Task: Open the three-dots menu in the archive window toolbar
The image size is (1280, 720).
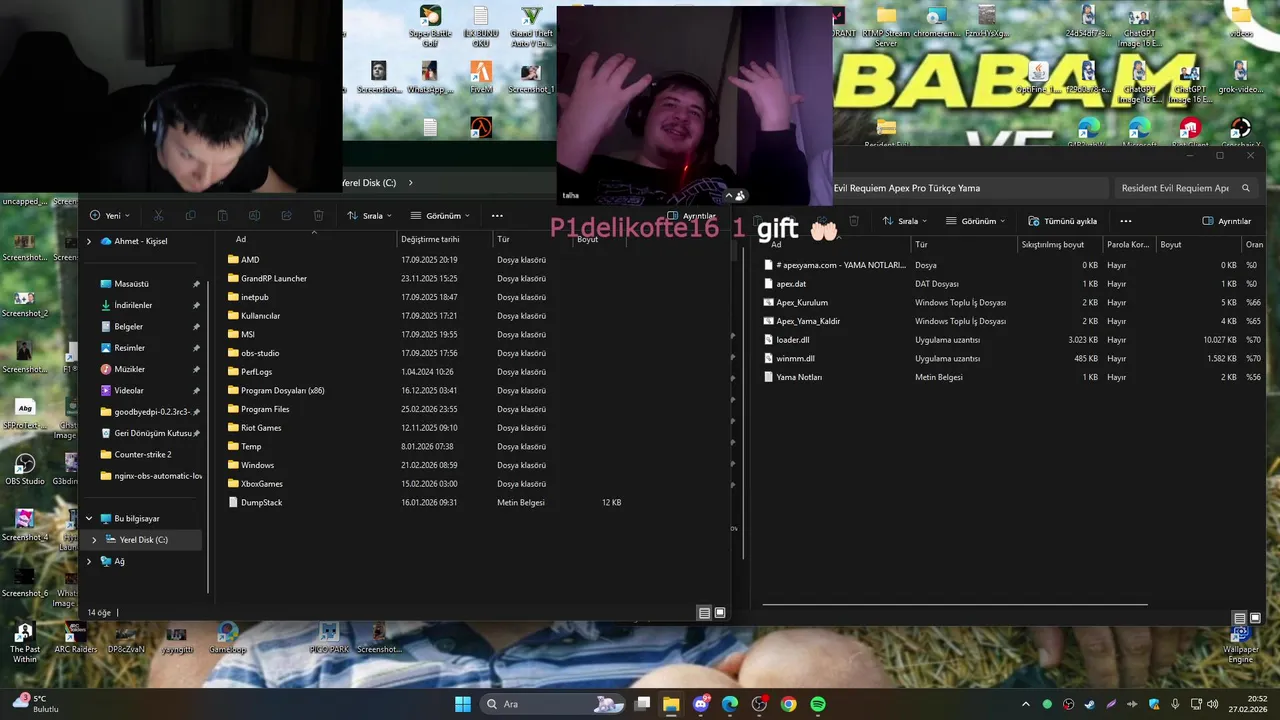Action: pyautogui.click(x=1125, y=221)
